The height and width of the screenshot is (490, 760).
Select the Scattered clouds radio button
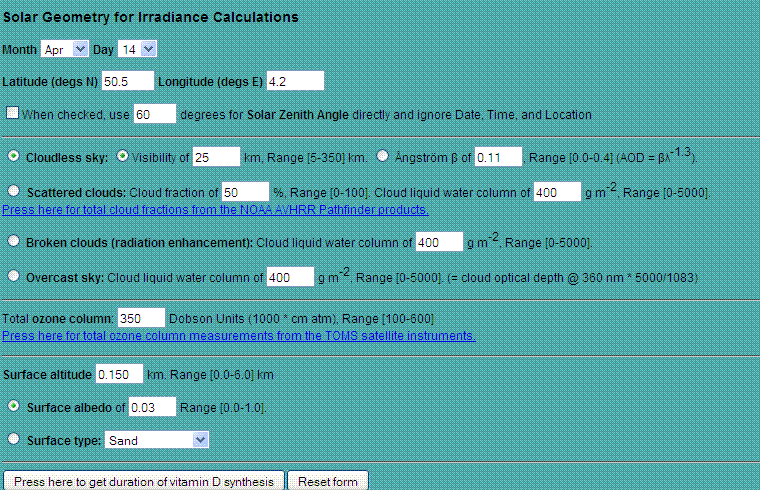13,191
